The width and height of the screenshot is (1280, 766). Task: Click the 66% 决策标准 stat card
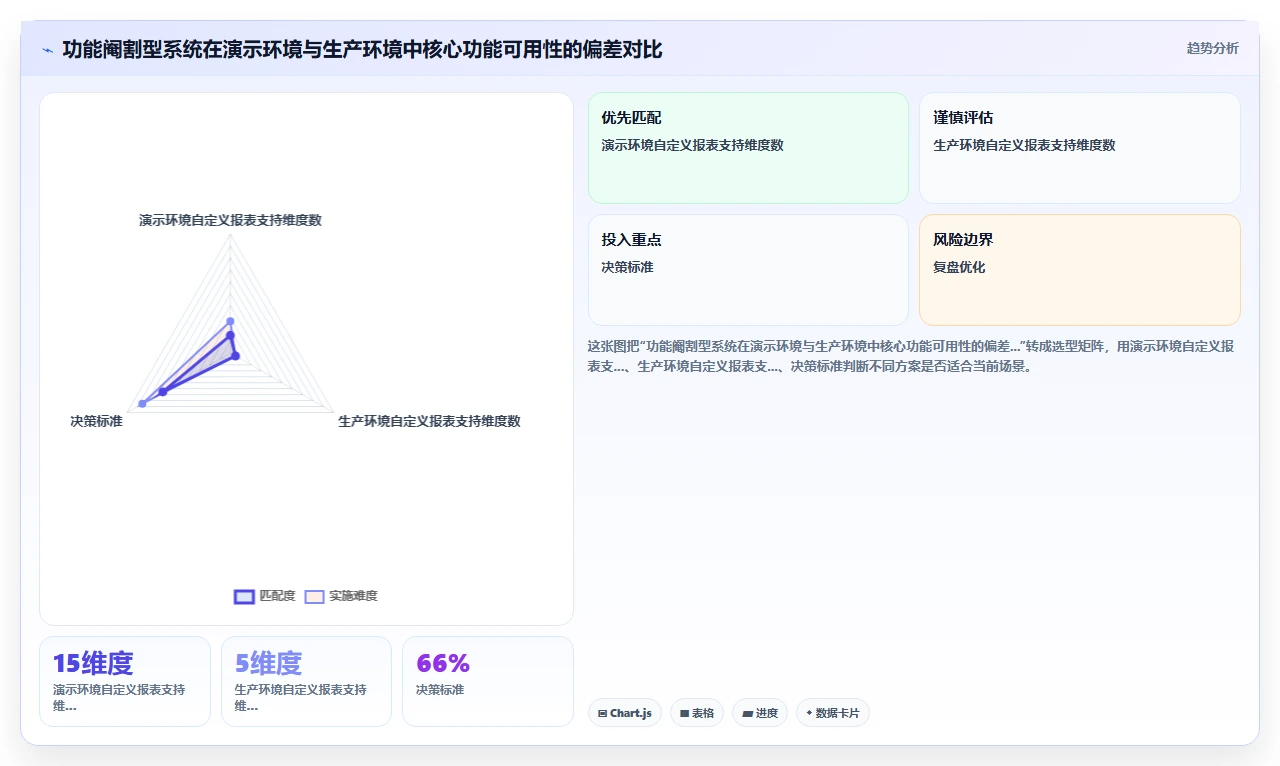pyautogui.click(x=488, y=681)
